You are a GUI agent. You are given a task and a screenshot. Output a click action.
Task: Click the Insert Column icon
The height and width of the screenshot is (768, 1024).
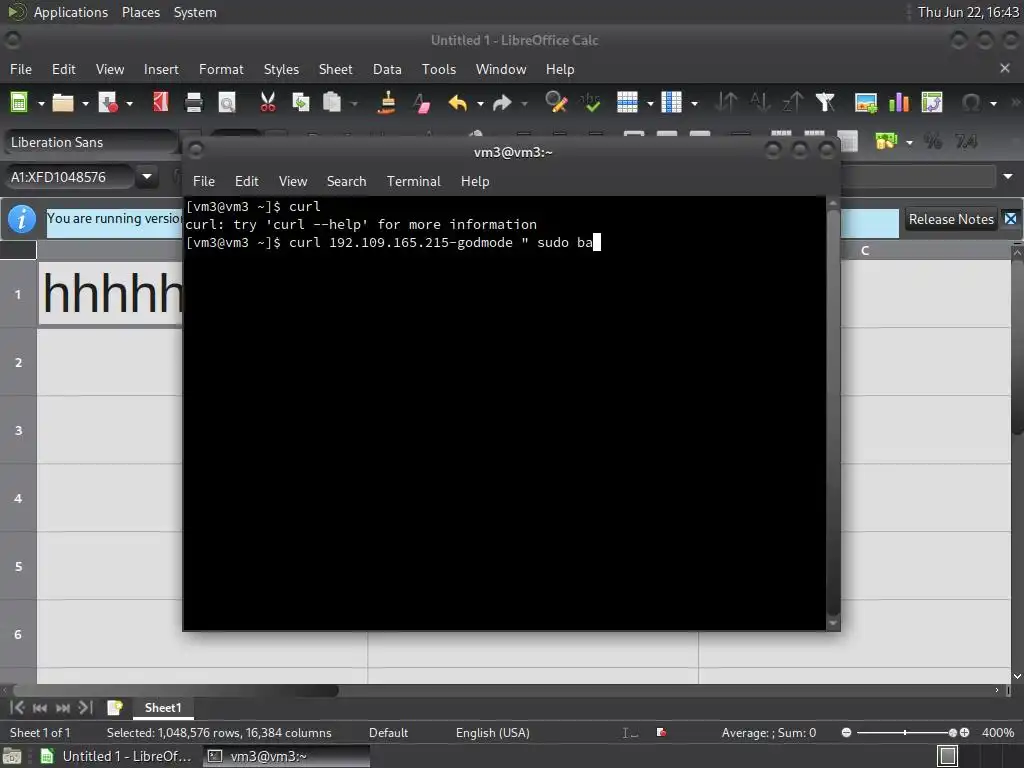point(671,103)
